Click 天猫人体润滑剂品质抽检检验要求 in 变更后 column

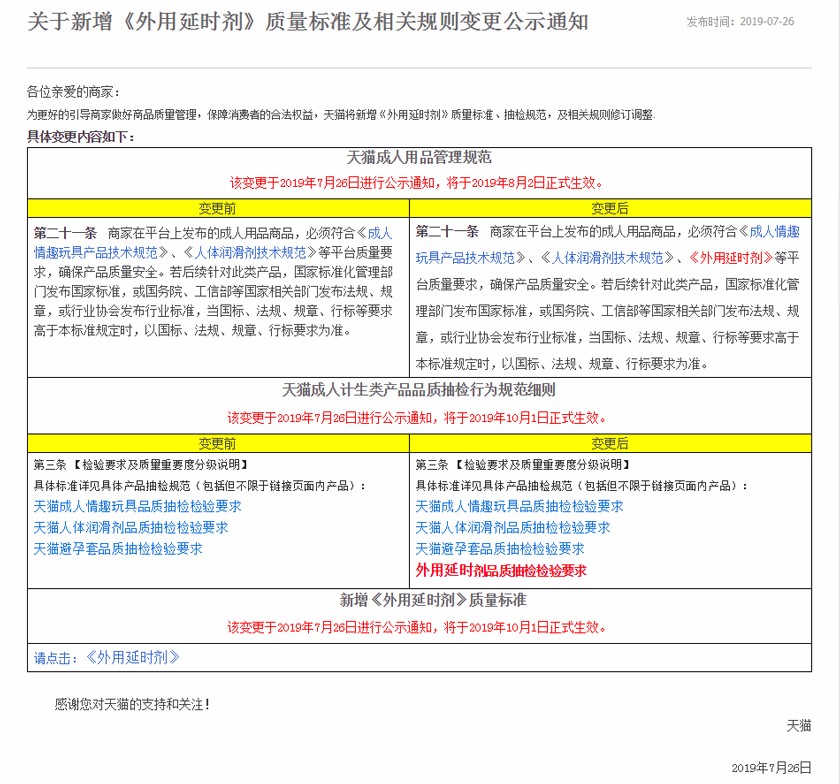[512, 527]
